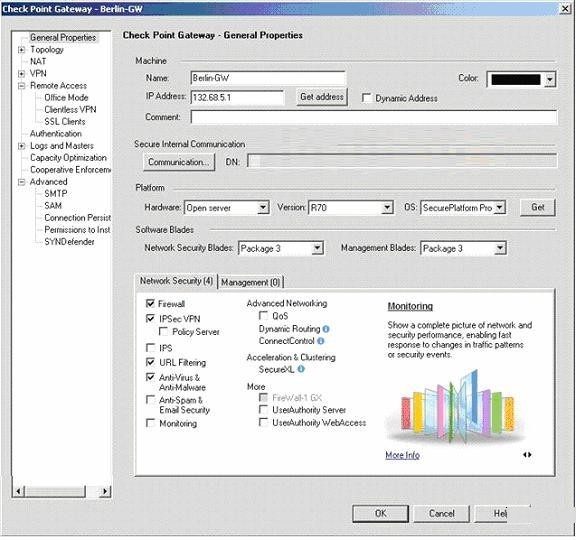The height and width of the screenshot is (540, 576).
Task: Check the Dynamic Address checkbox
Action: pos(366,98)
